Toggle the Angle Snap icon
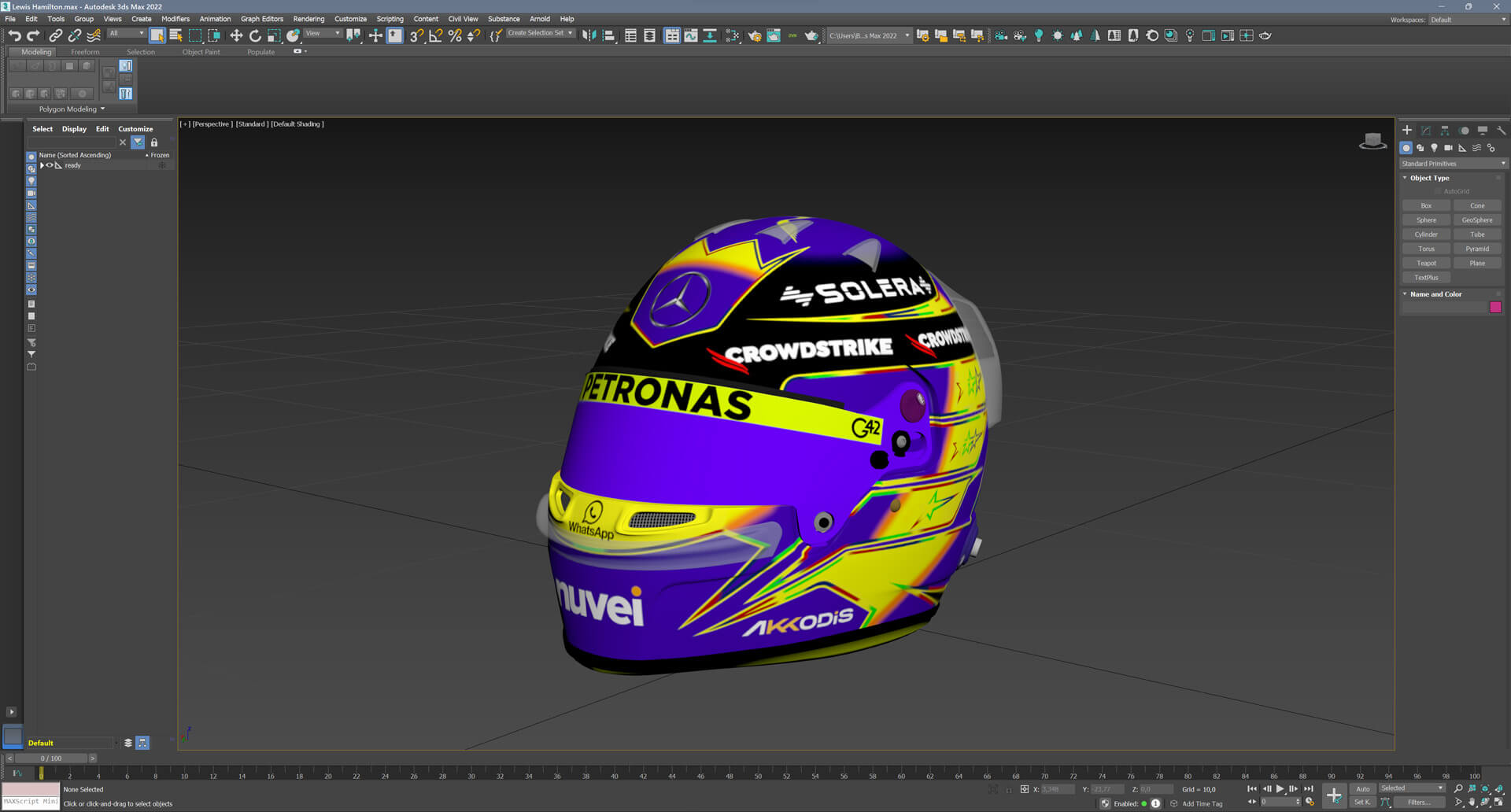1511x812 pixels. [x=436, y=35]
